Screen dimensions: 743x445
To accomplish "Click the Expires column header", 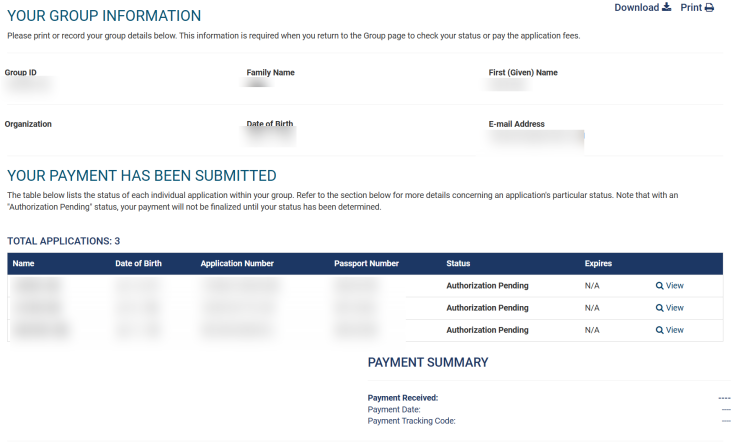I will click(598, 264).
